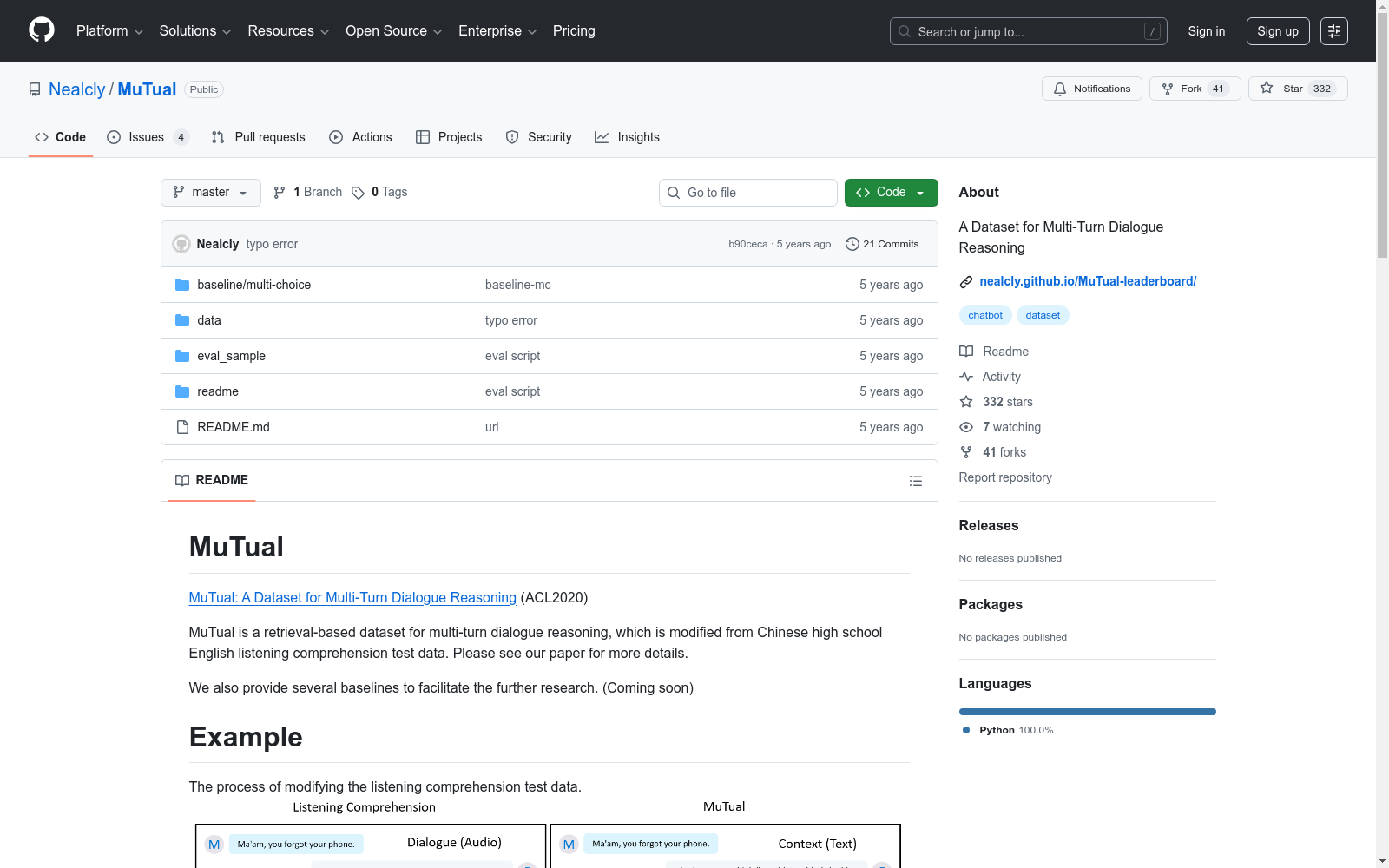Click the fork icon next to 41 forks

966,452
